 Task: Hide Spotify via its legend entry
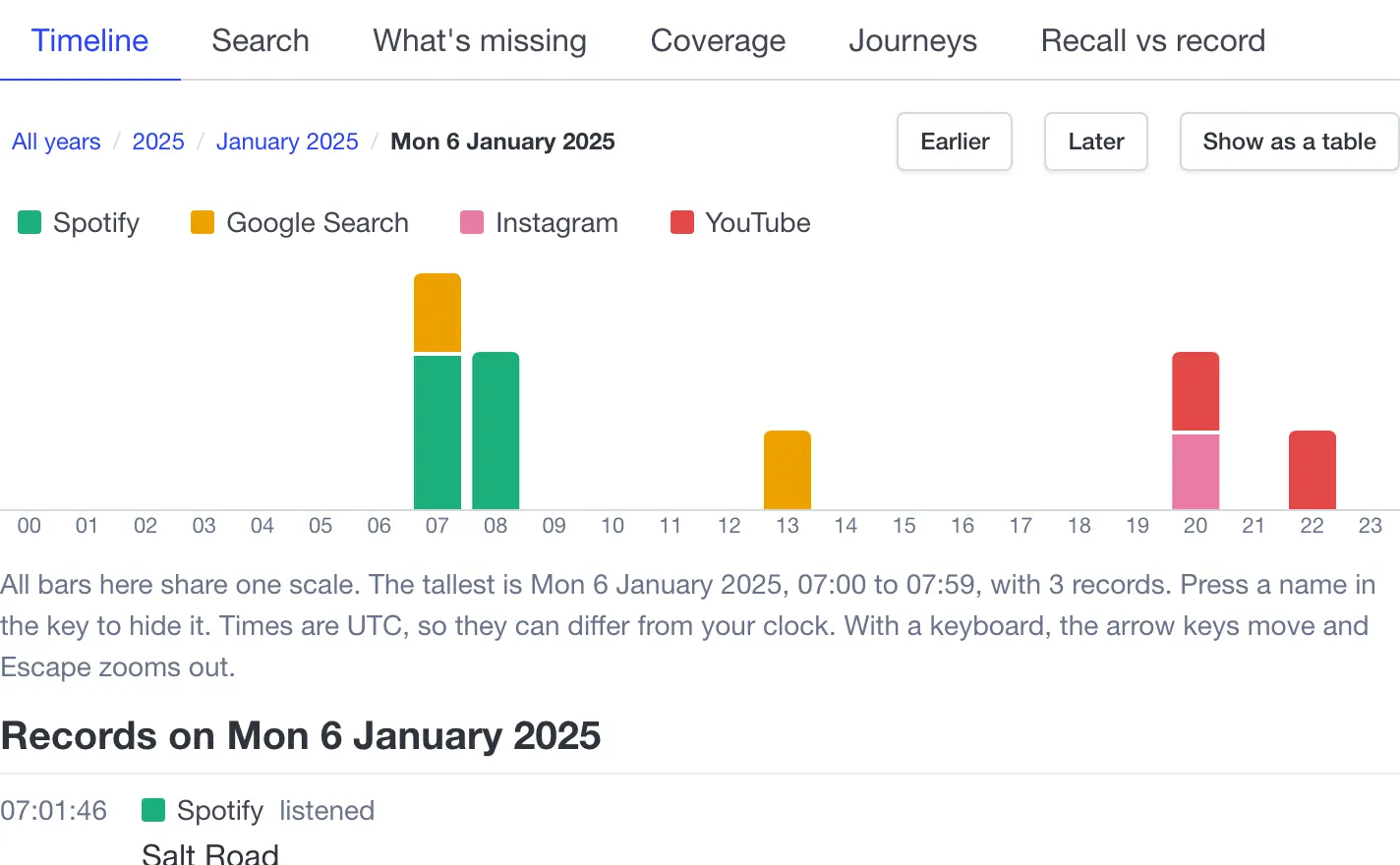(x=79, y=223)
